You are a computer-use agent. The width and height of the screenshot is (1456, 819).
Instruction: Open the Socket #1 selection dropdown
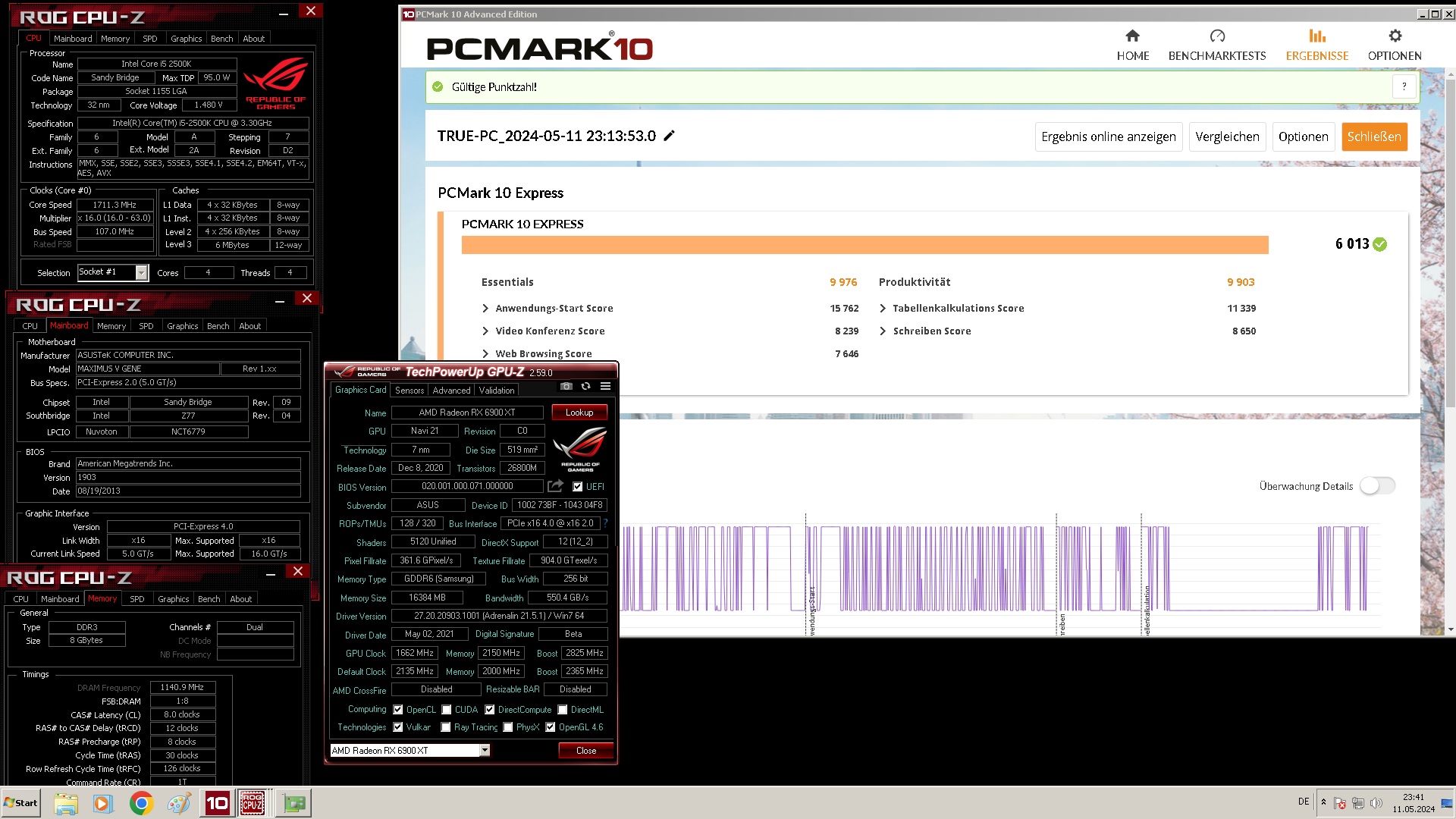[142, 272]
